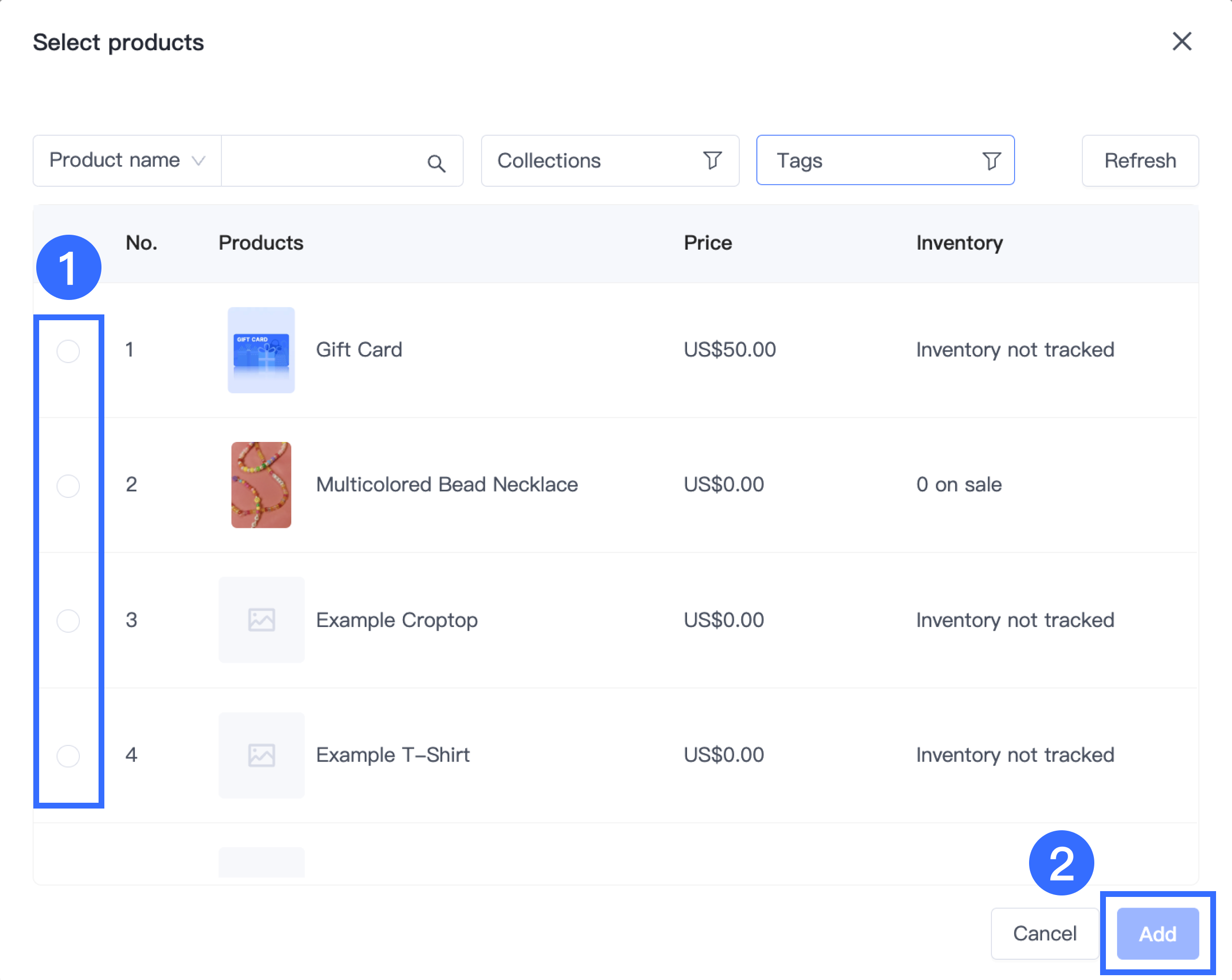The width and height of the screenshot is (1232, 980).
Task: Click the Tags filter funnel icon
Action: click(991, 160)
